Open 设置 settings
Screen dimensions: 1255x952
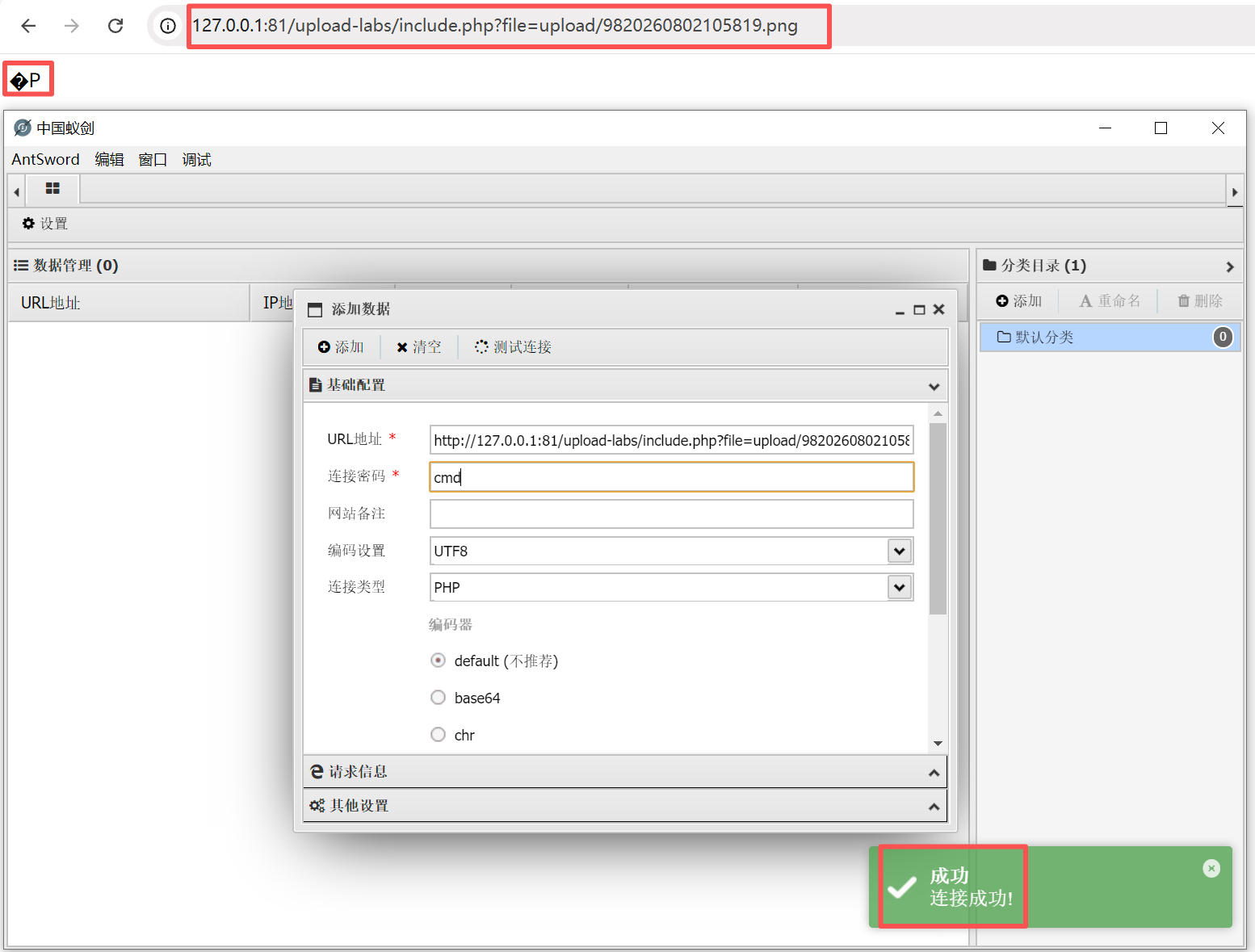pyautogui.click(x=45, y=224)
